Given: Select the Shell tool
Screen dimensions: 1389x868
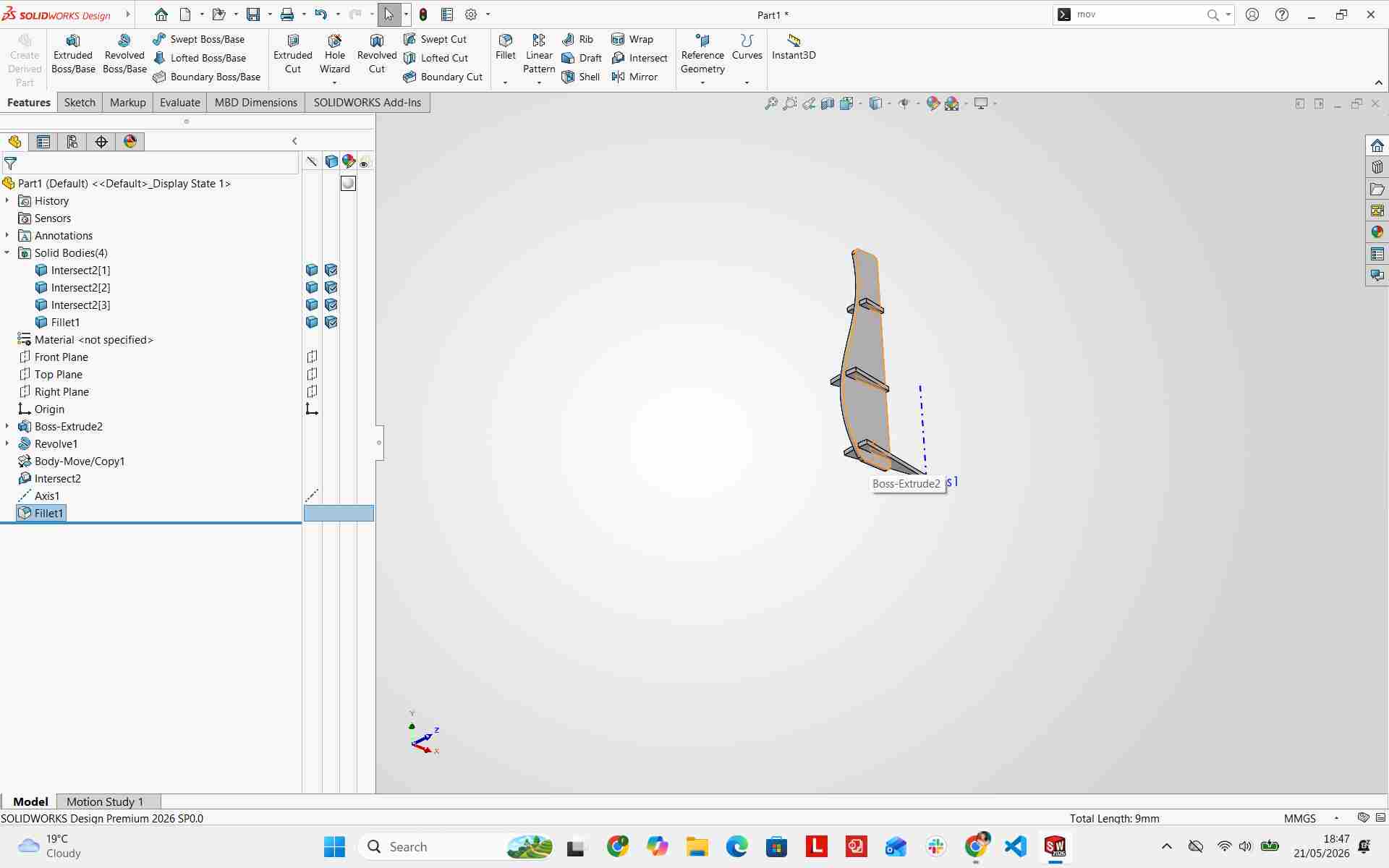Looking at the screenshot, I should click(581, 77).
